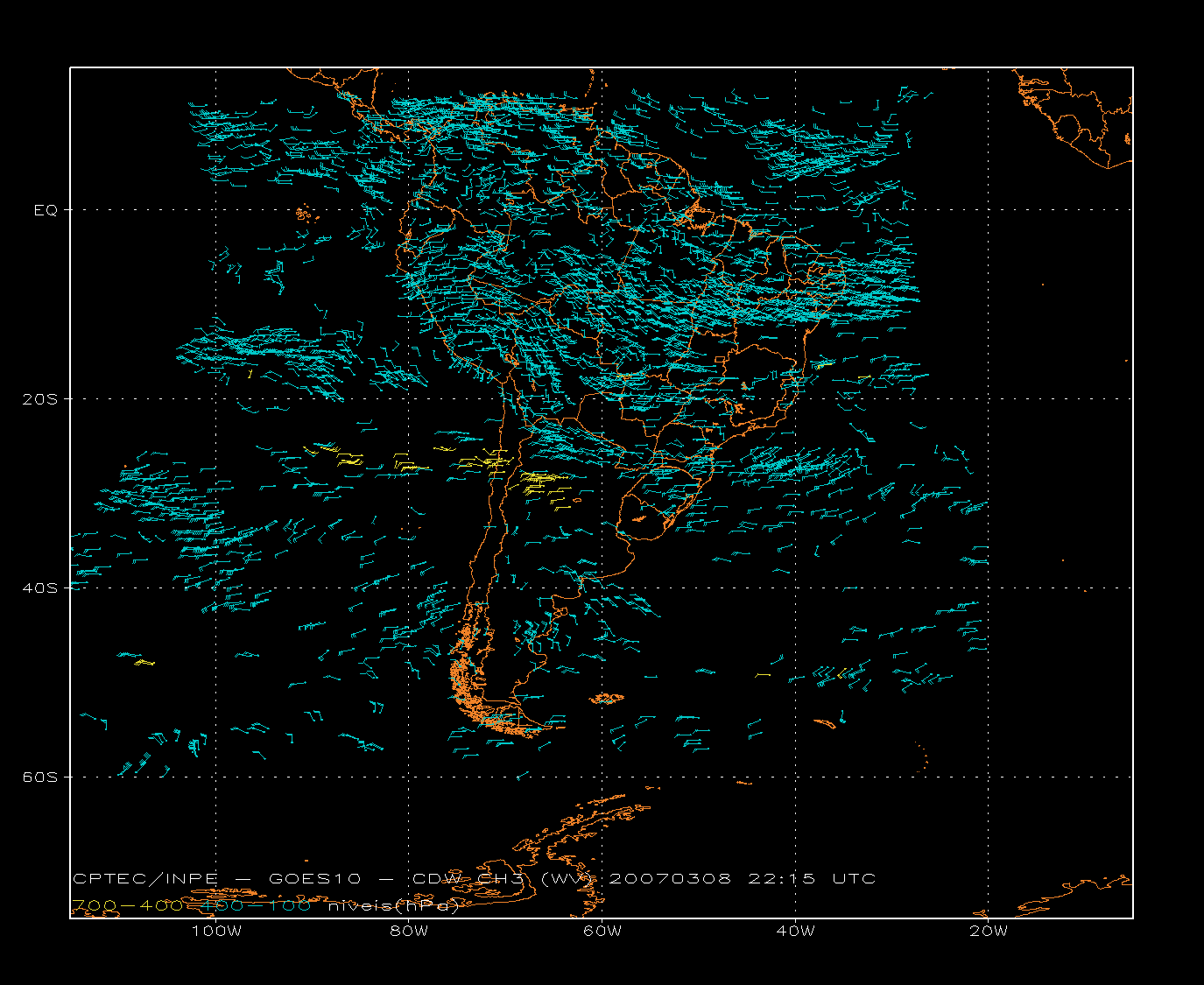Click the 40S latitude label
Screen dimensions: 1204x985
tap(39, 588)
